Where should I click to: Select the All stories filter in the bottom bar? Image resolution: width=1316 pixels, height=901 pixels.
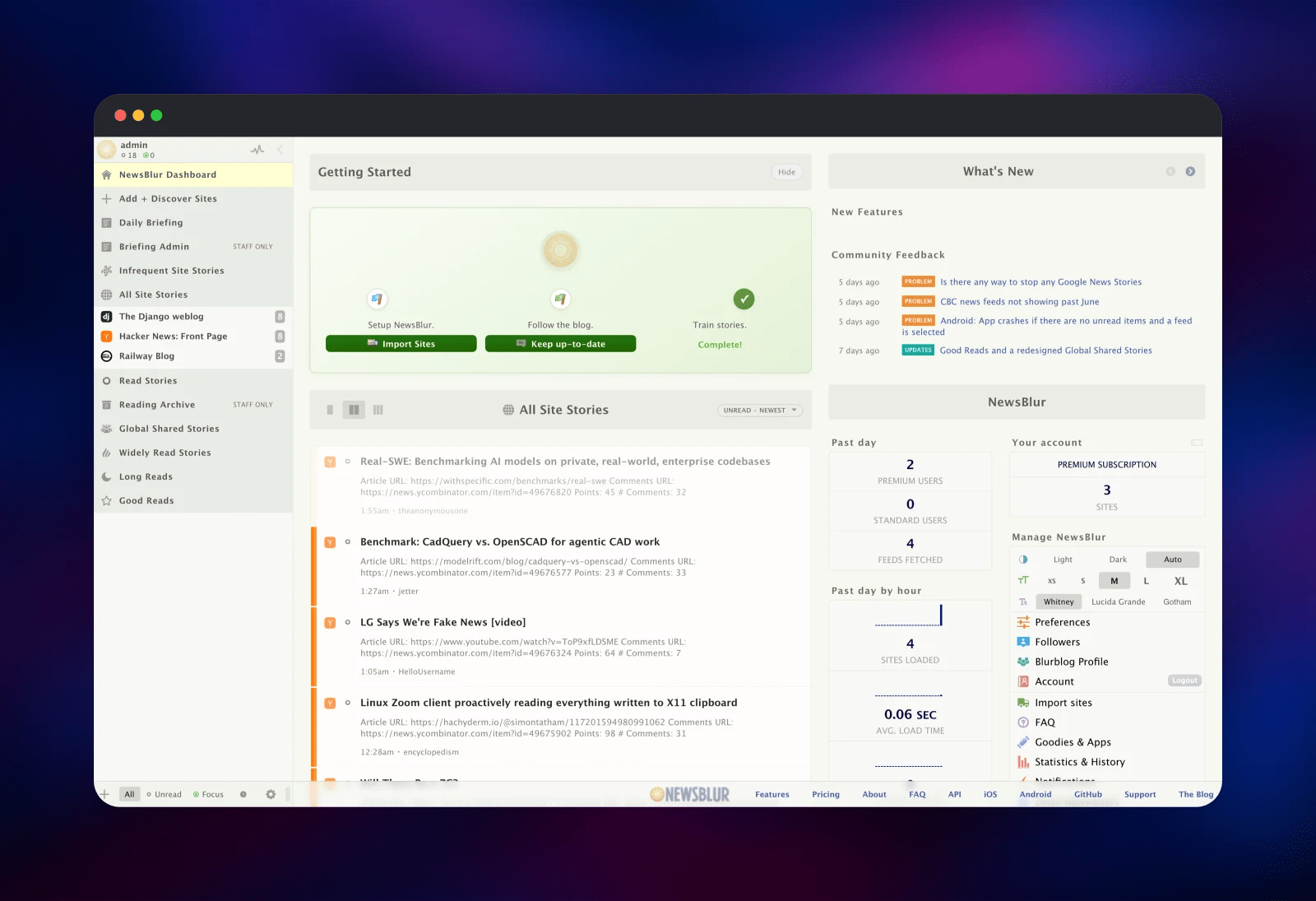pyautogui.click(x=129, y=794)
